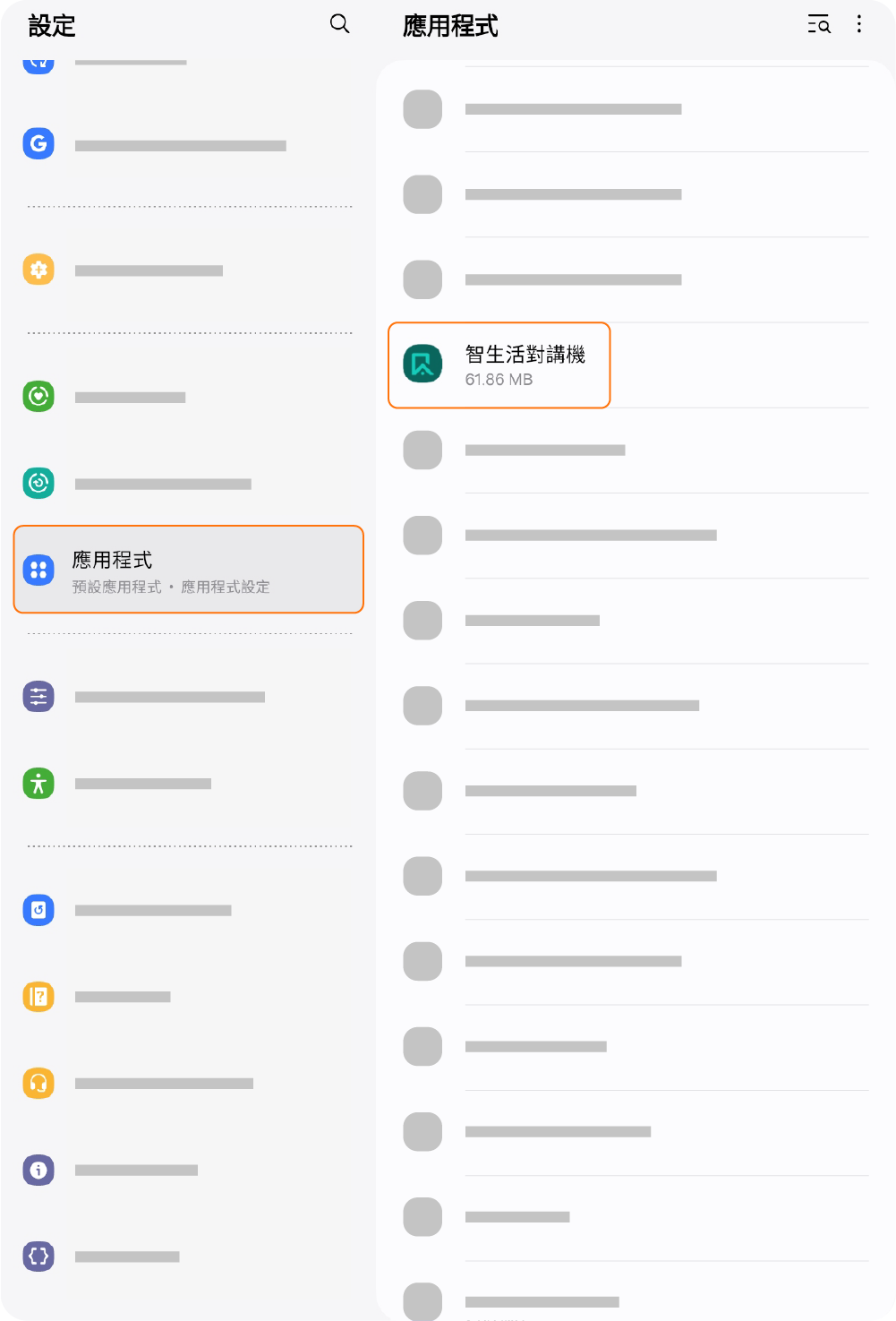Open the purple general management sliders icon
896x1321 pixels.
[x=38, y=697]
